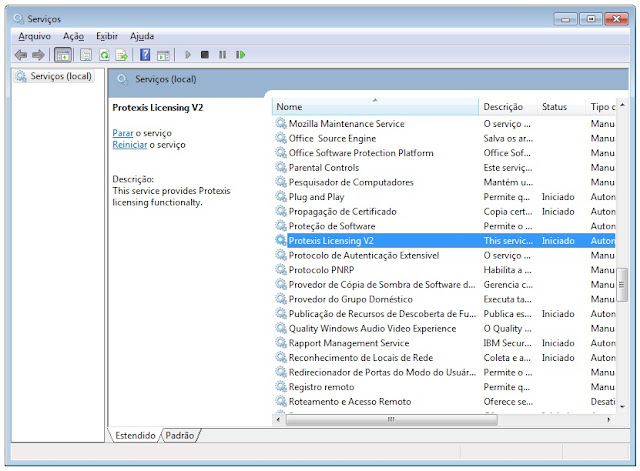
Task: Select the Pesquisador de Computadores service
Action: point(444,182)
